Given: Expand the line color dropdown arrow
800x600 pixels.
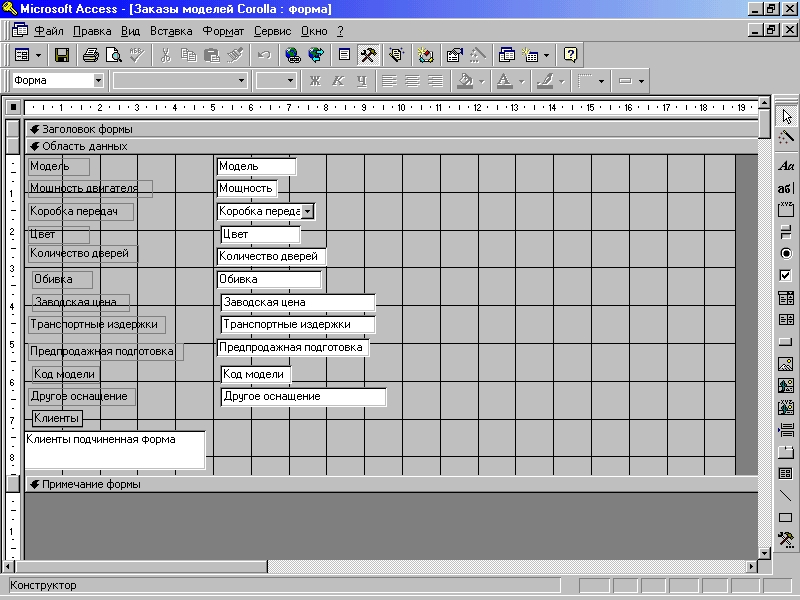Looking at the screenshot, I should click(x=562, y=81).
